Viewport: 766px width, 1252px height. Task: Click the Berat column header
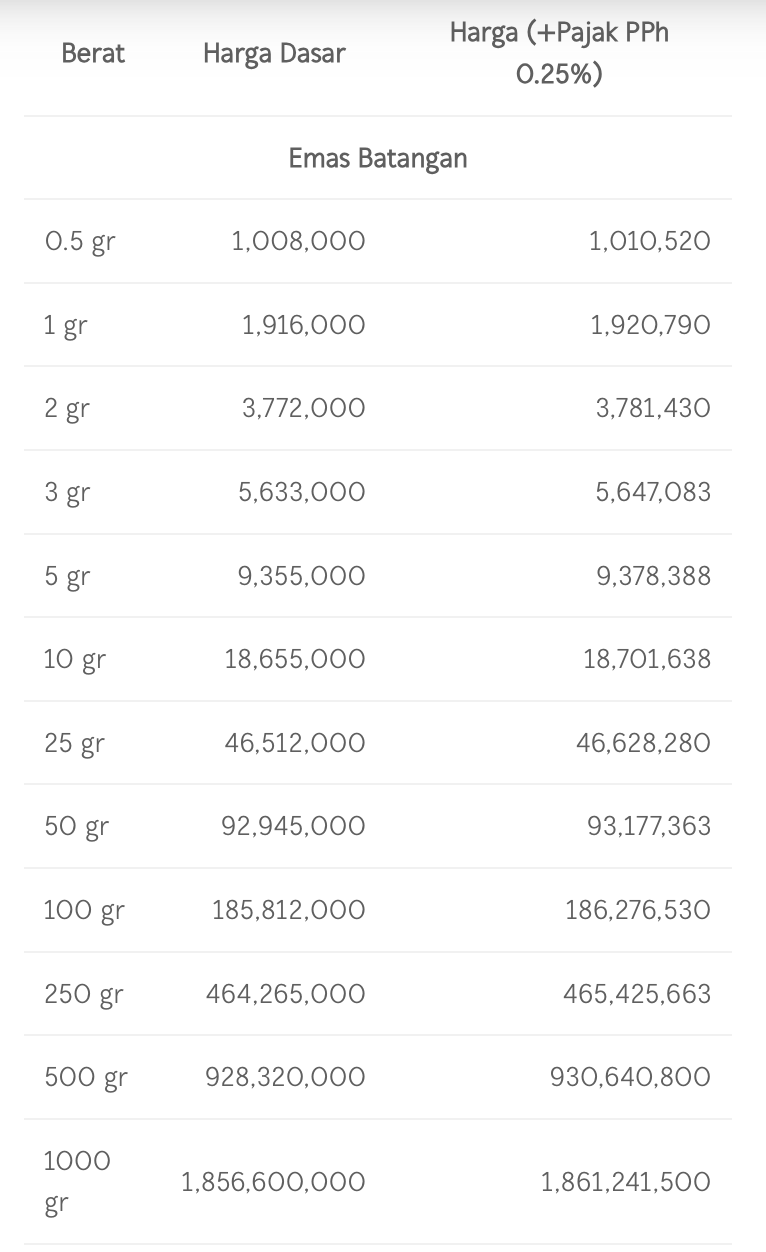point(93,53)
